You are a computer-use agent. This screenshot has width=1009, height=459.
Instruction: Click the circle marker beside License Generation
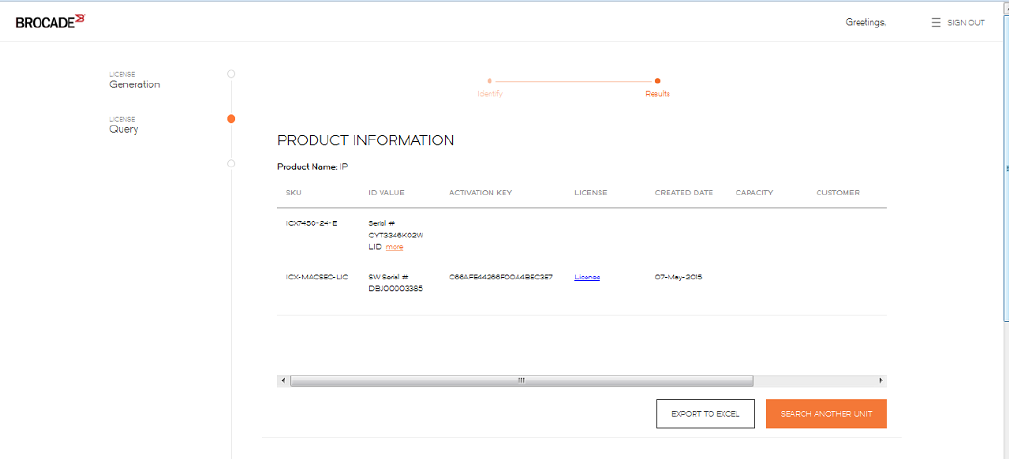click(231, 74)
